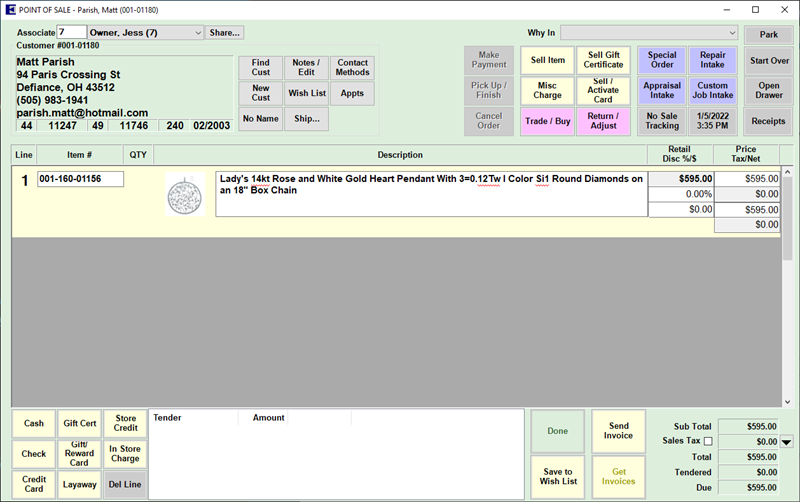Click the Associate number field

(x=71, y=33)
